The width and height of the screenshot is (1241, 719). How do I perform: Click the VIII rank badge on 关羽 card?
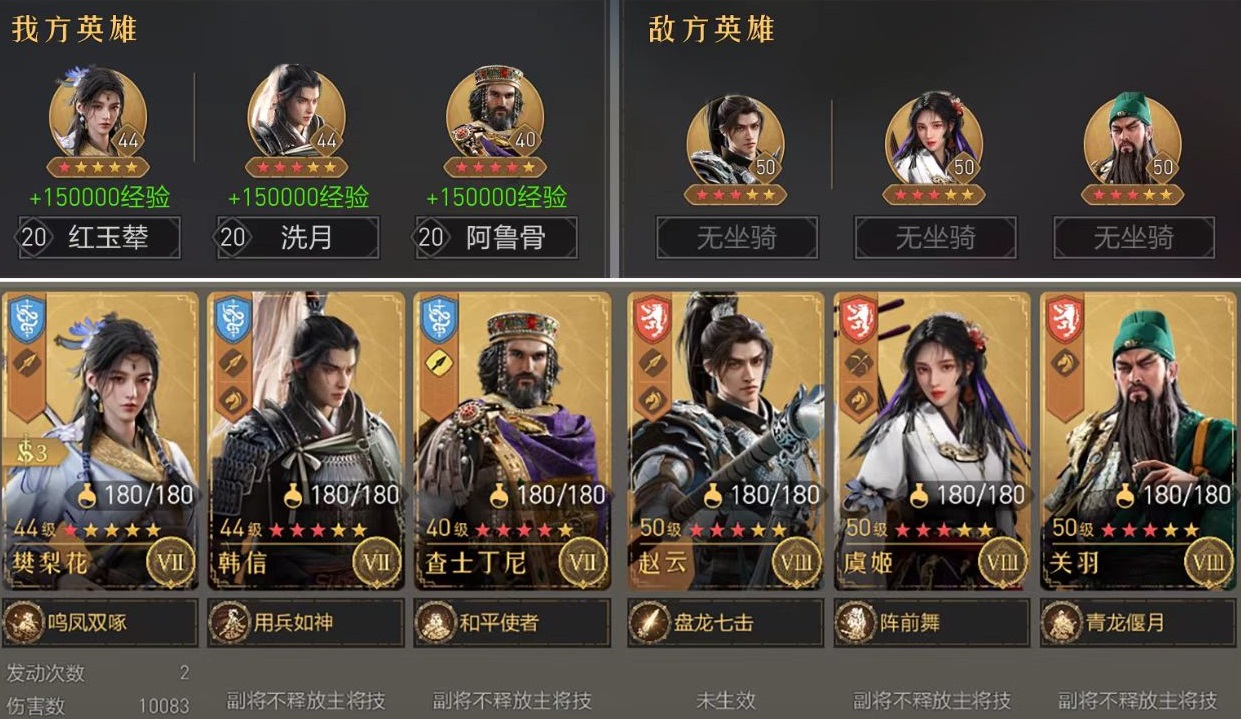[1208, 561]
